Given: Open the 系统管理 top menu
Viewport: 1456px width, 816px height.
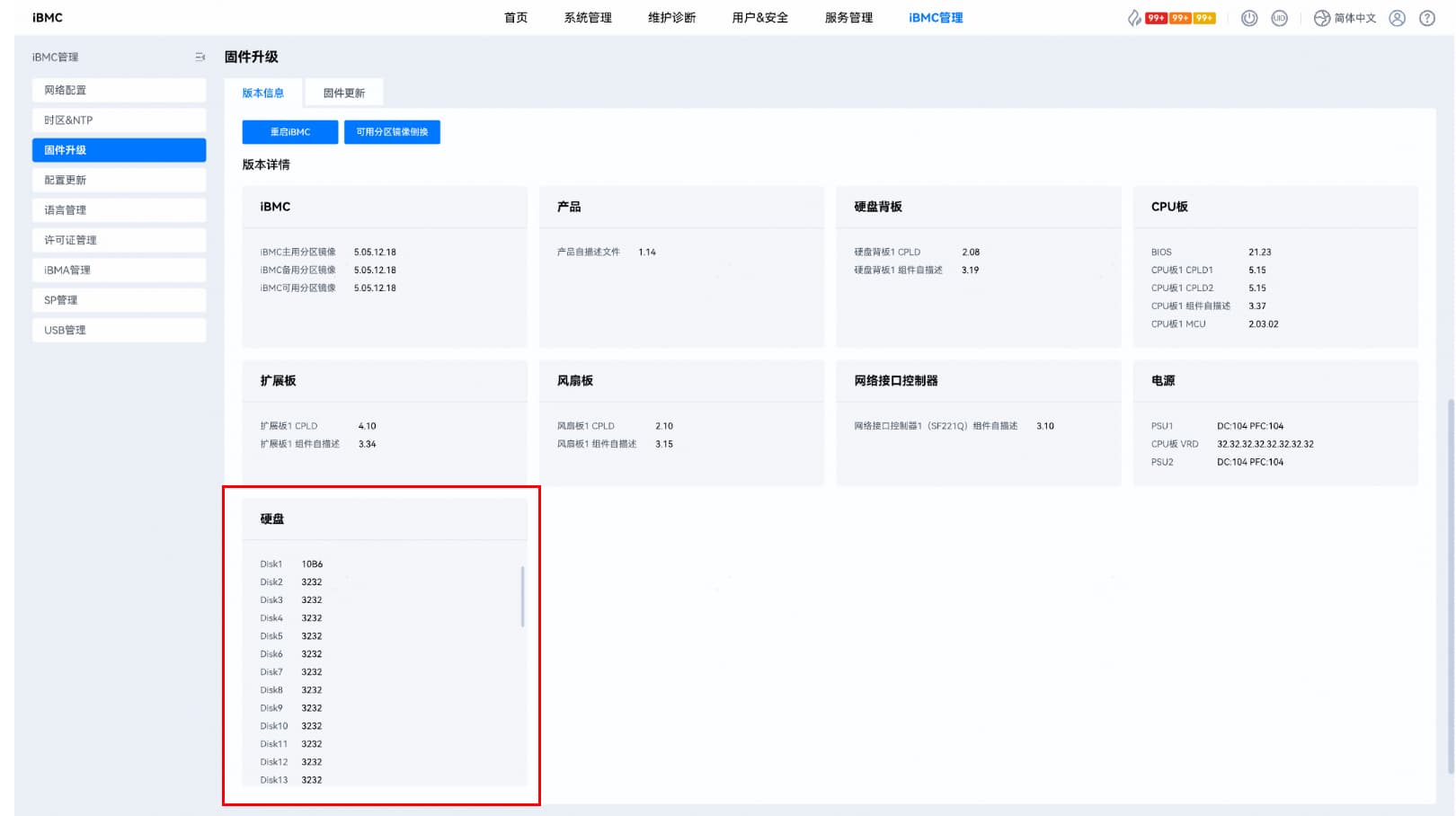Looking at the screenshot, I should [x=588, y=18].
